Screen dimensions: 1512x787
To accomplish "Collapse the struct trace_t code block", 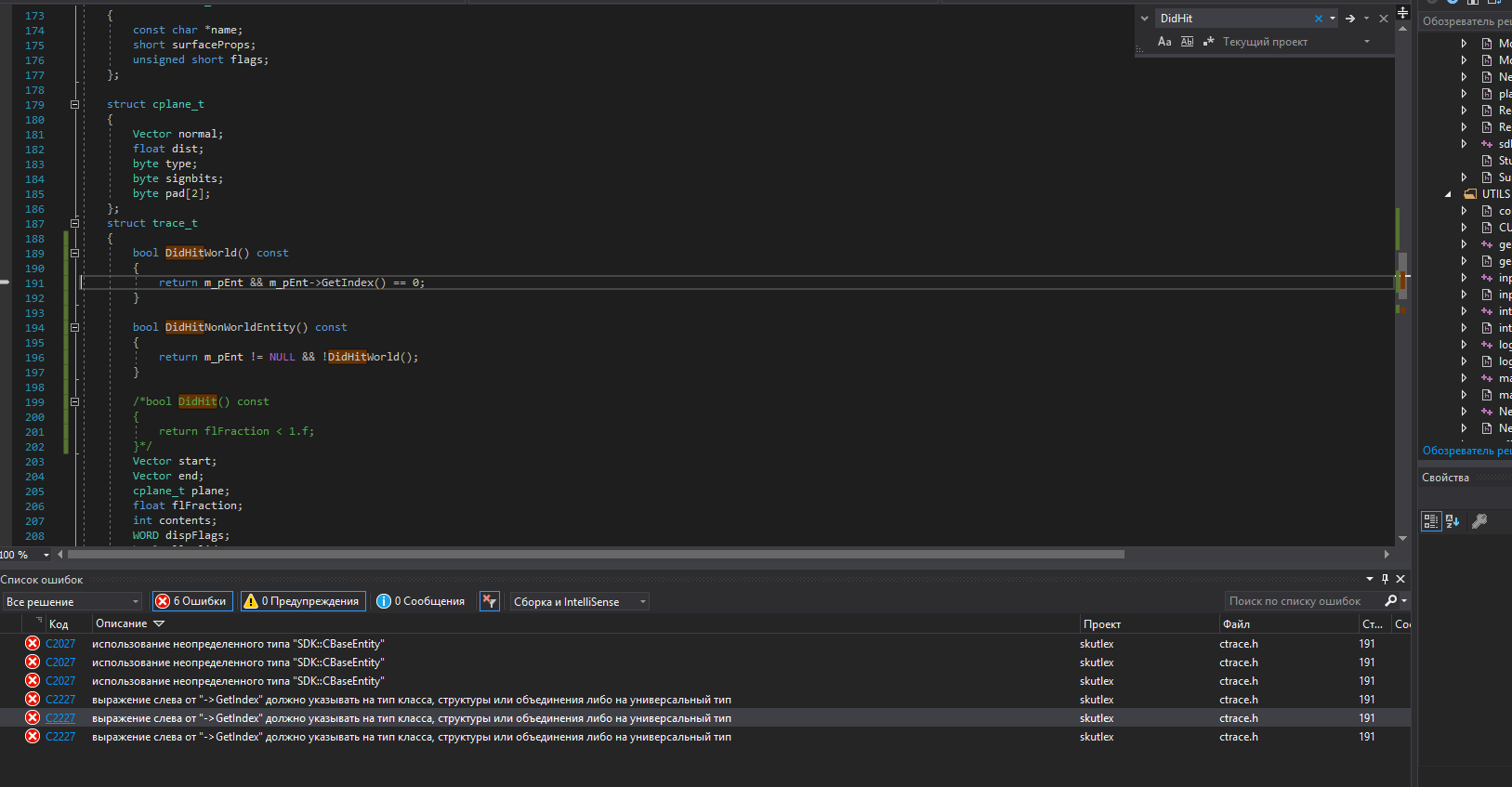I will 74,223.
